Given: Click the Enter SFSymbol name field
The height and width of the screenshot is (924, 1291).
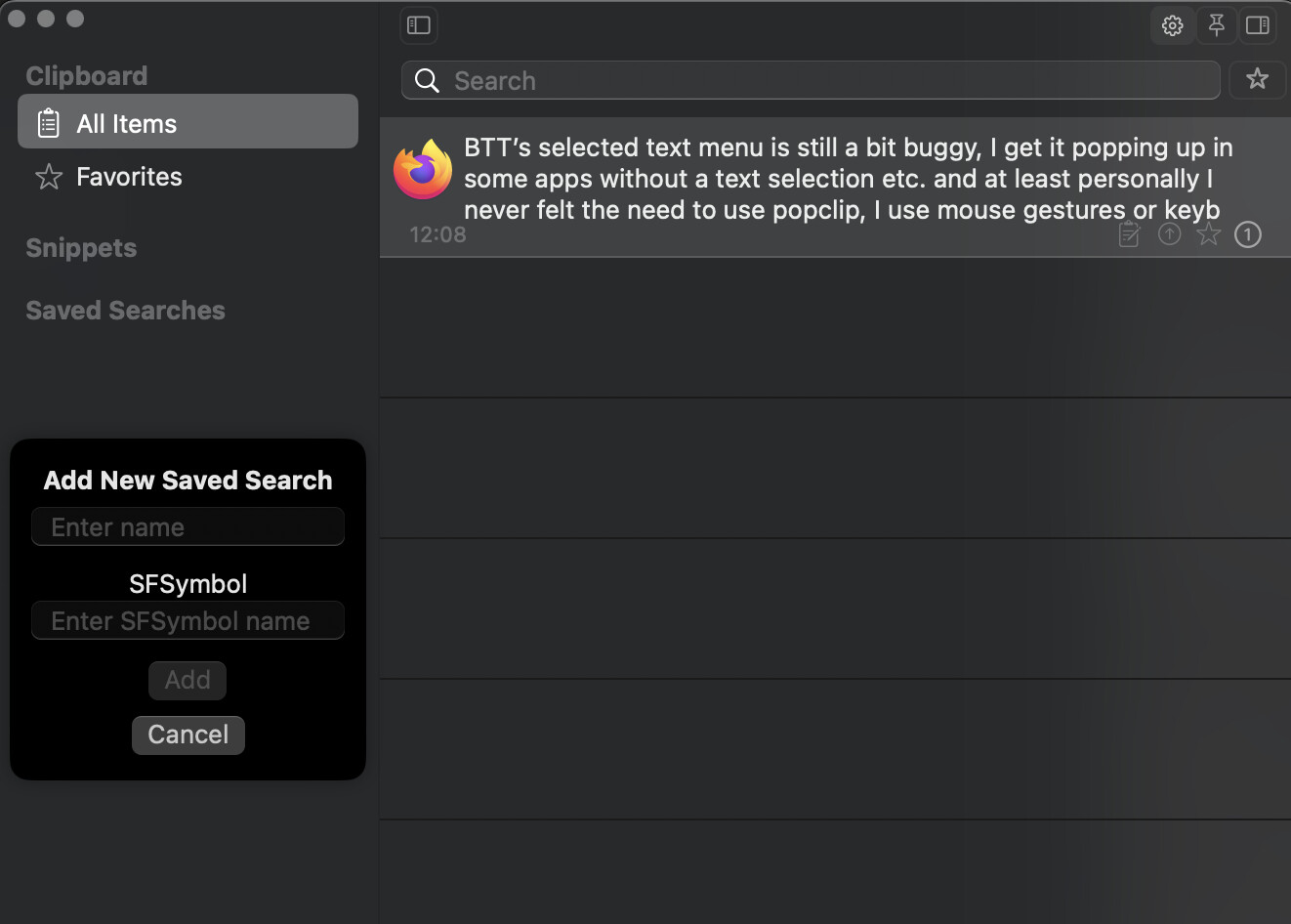Looking at the screenshot, I should click(x=187, y=621).
